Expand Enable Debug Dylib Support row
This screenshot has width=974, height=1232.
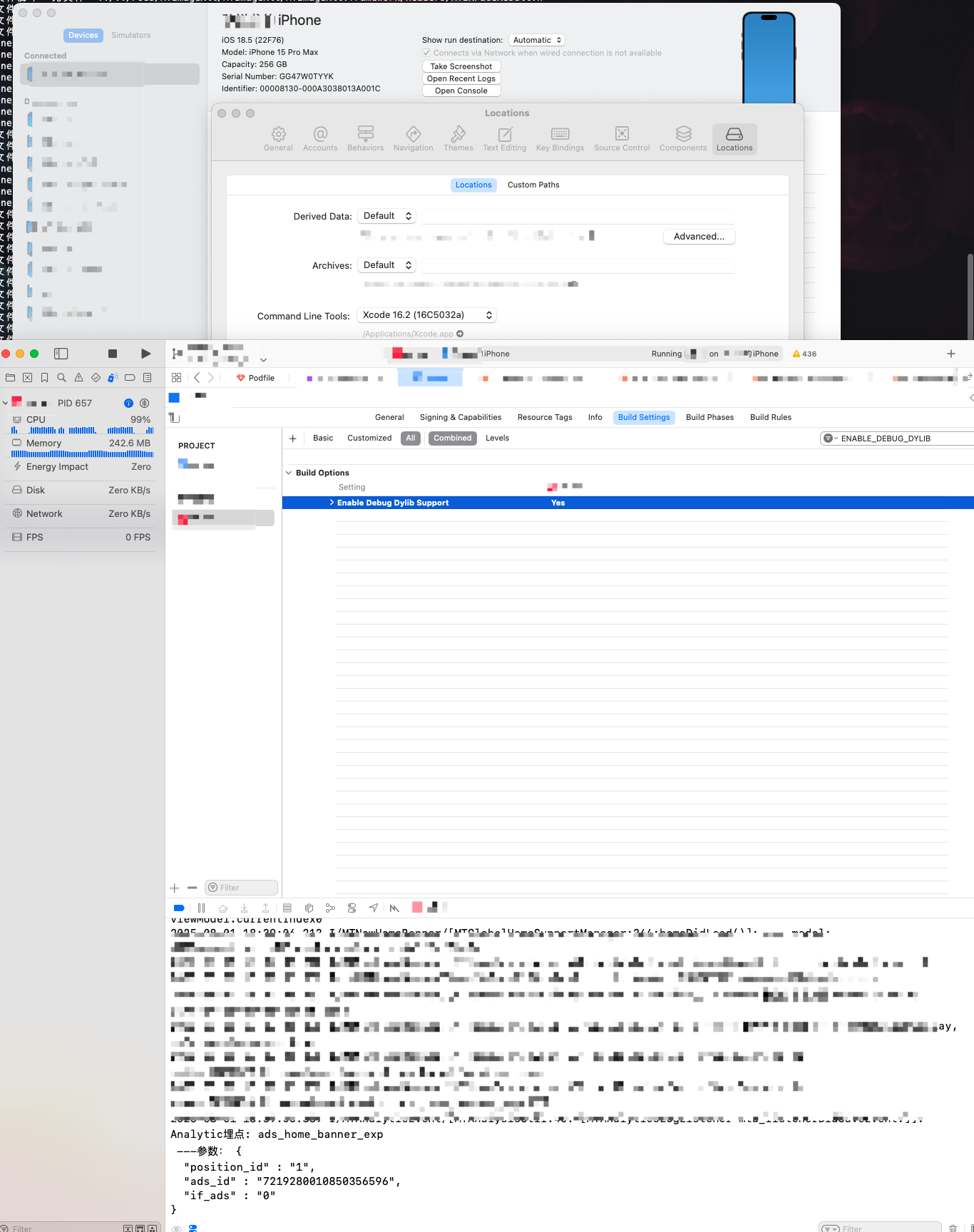332,503
